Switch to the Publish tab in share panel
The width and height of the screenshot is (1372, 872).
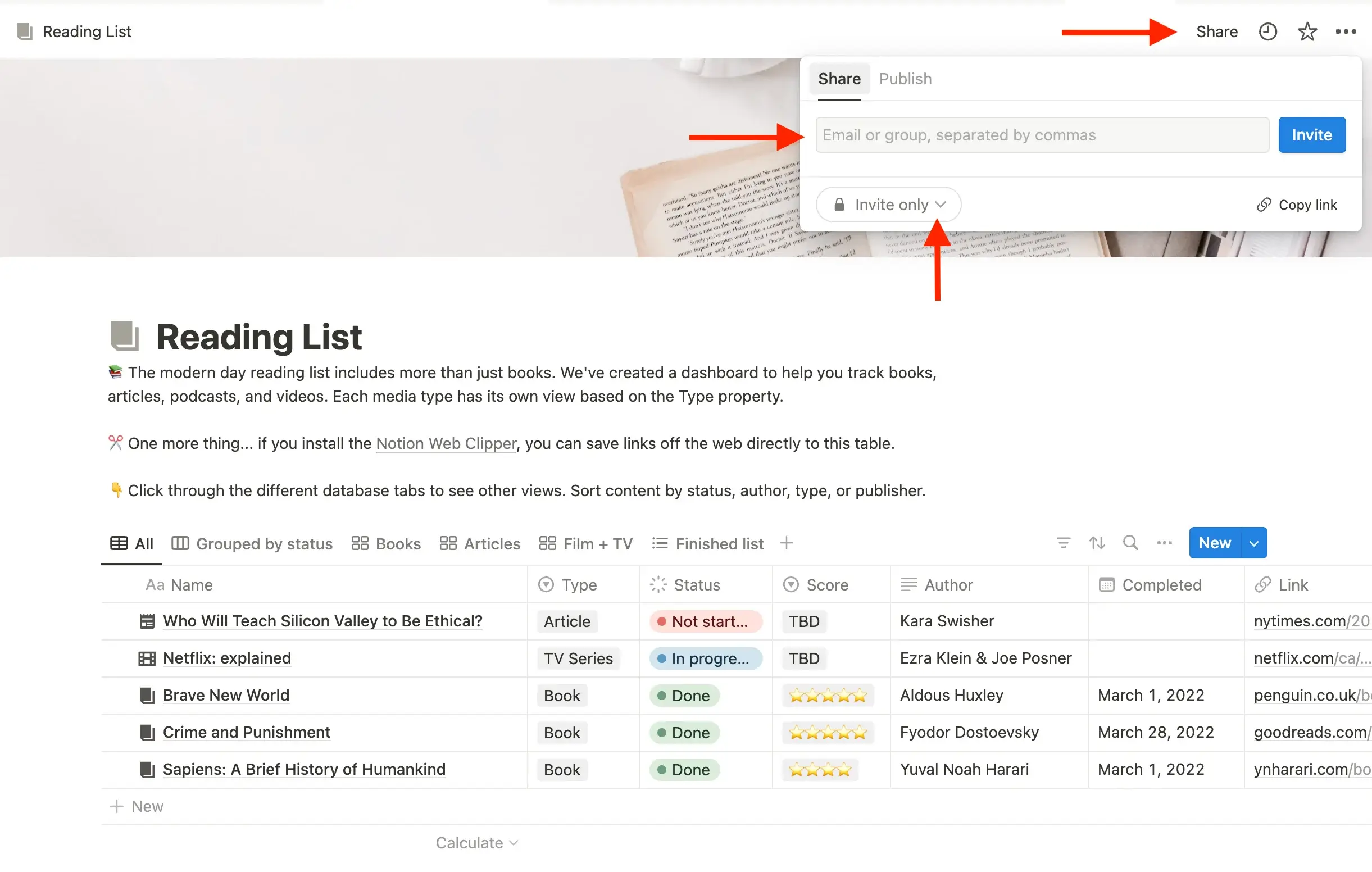click(x=904, y=78)
